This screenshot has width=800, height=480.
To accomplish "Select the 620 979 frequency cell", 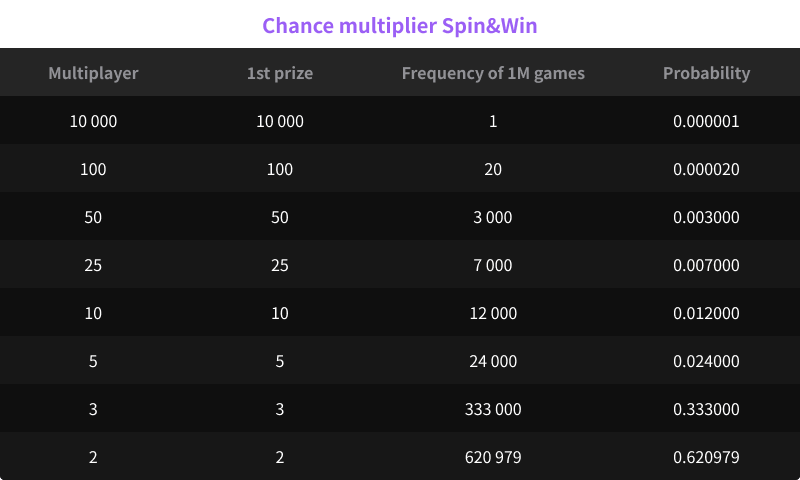I will 493,457.
